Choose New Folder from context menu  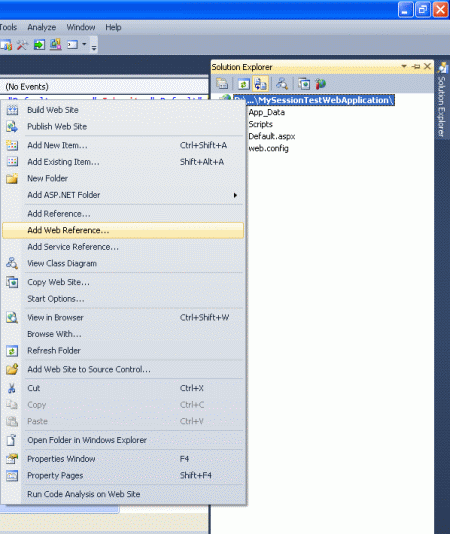tap(123, 178)
